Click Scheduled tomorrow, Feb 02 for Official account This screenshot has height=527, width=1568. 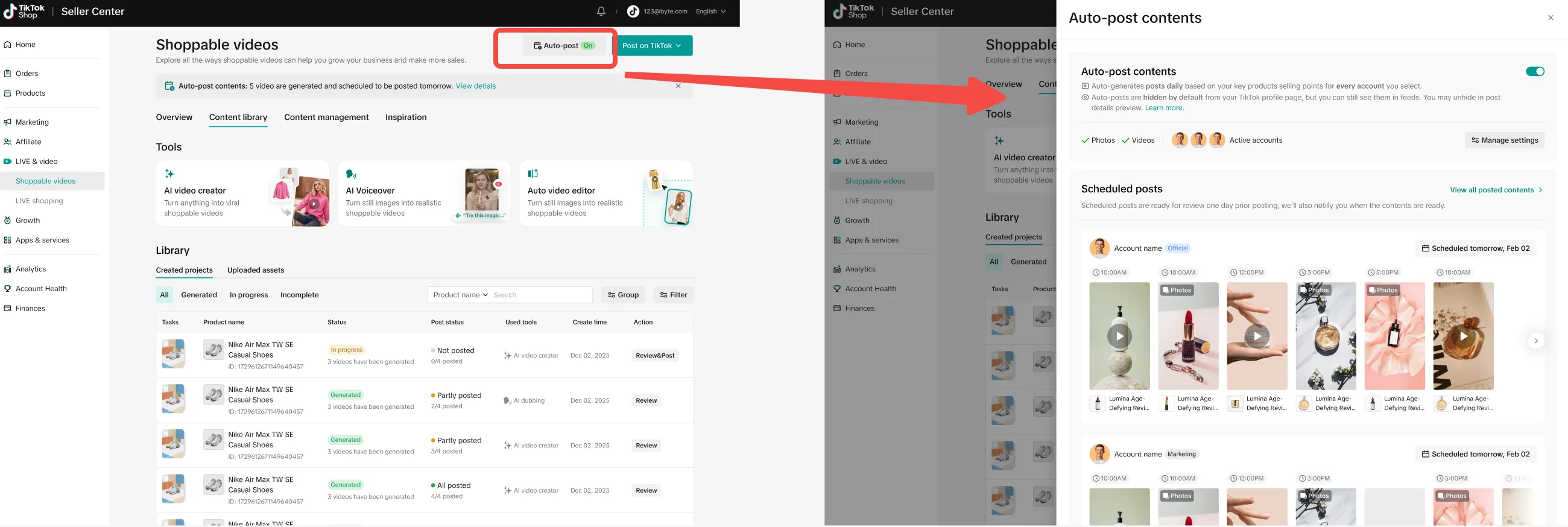tap(1476, 248)
